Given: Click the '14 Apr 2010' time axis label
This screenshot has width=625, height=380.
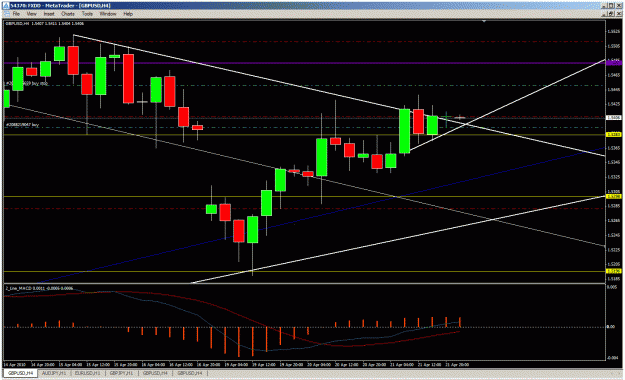Looking at the screenshot, I should pyautogui.click(x=14, y=364).
